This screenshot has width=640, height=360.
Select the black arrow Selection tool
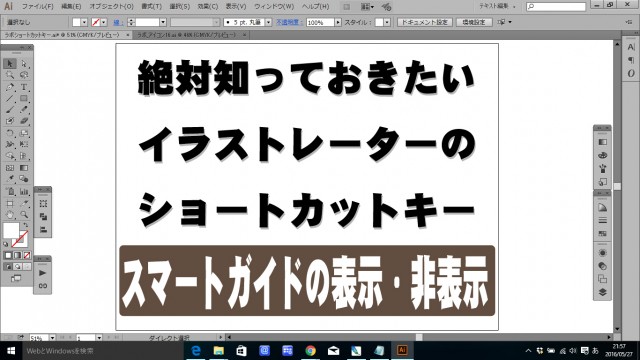10,64
